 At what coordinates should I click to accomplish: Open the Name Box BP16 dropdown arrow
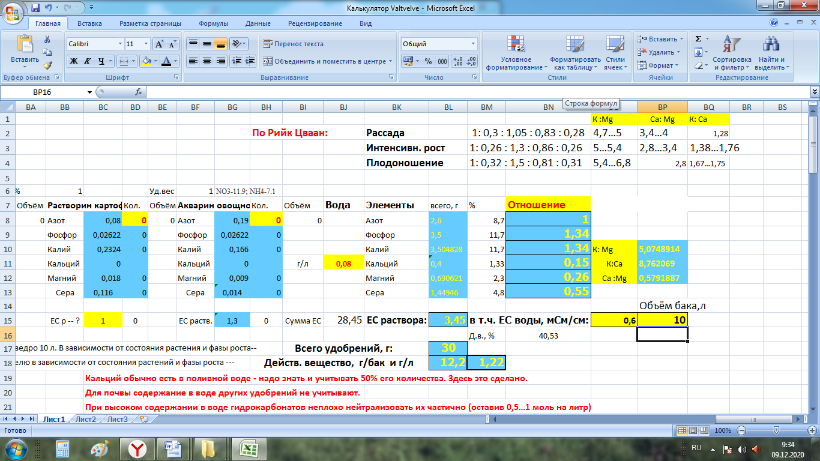coord(89,92)
